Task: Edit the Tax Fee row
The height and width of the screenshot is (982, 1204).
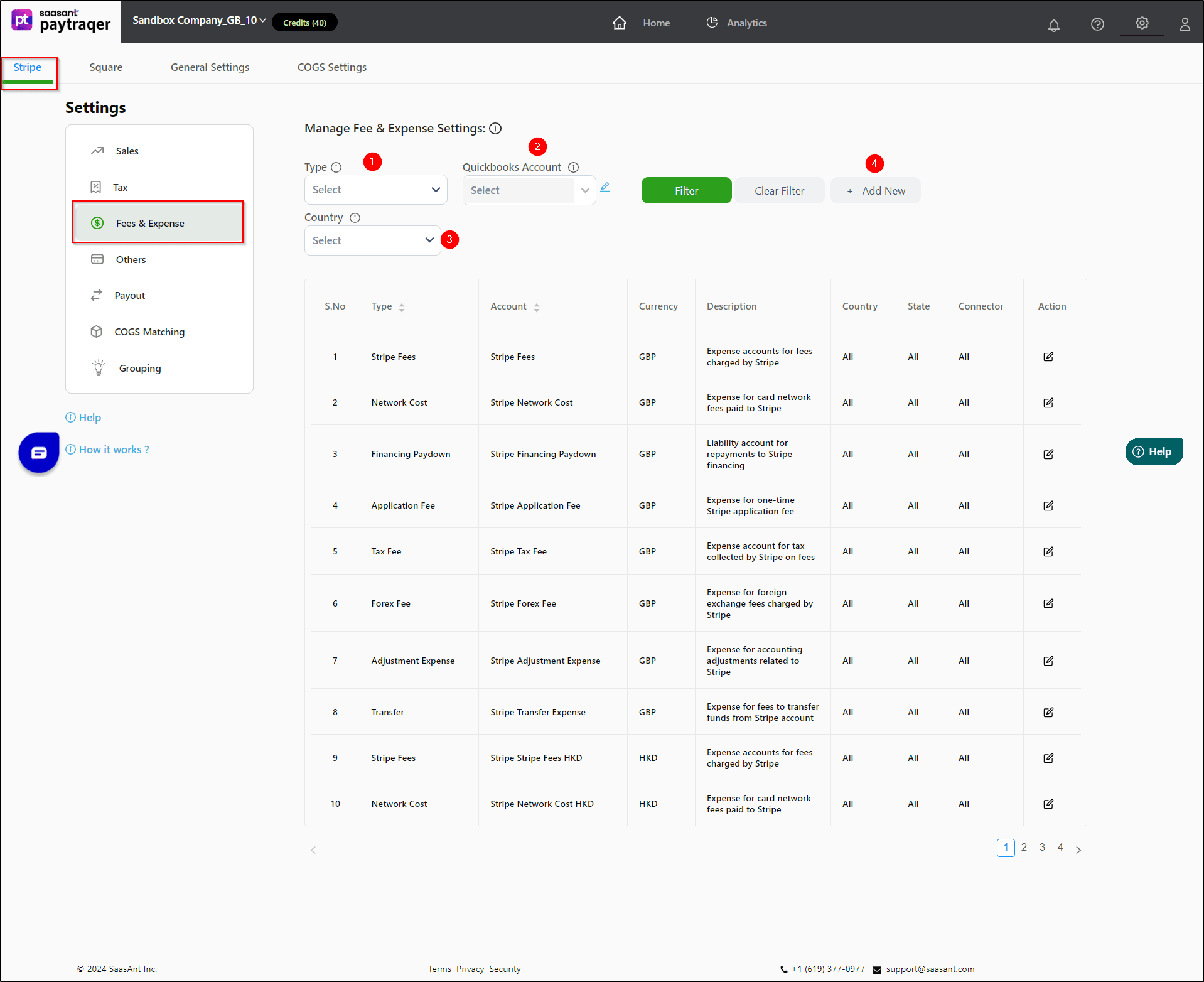Action: (1048, 551)
